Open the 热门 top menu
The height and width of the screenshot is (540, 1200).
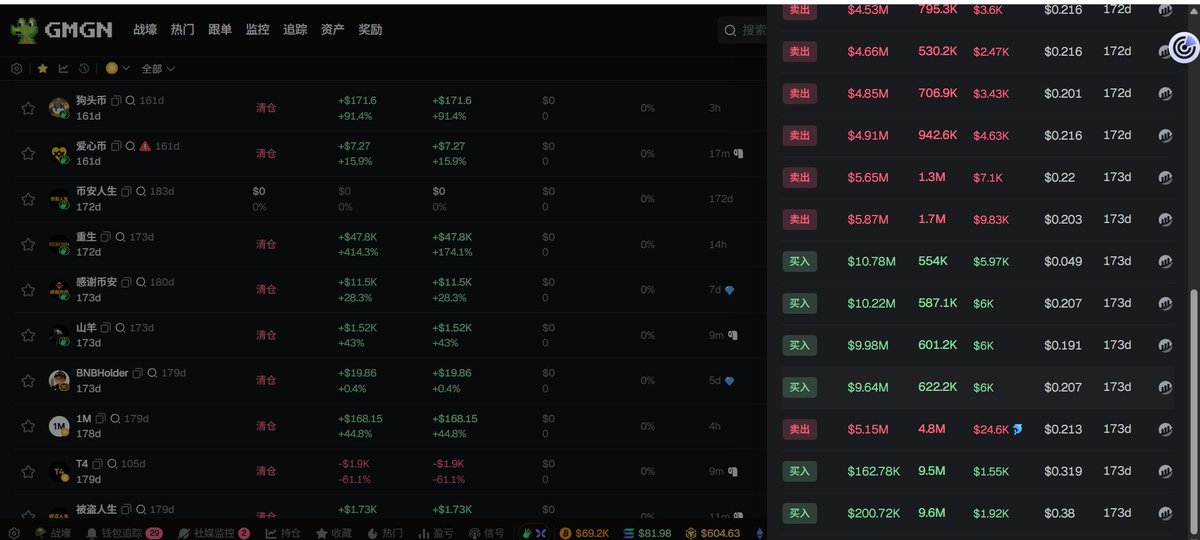tap(183, 30)
